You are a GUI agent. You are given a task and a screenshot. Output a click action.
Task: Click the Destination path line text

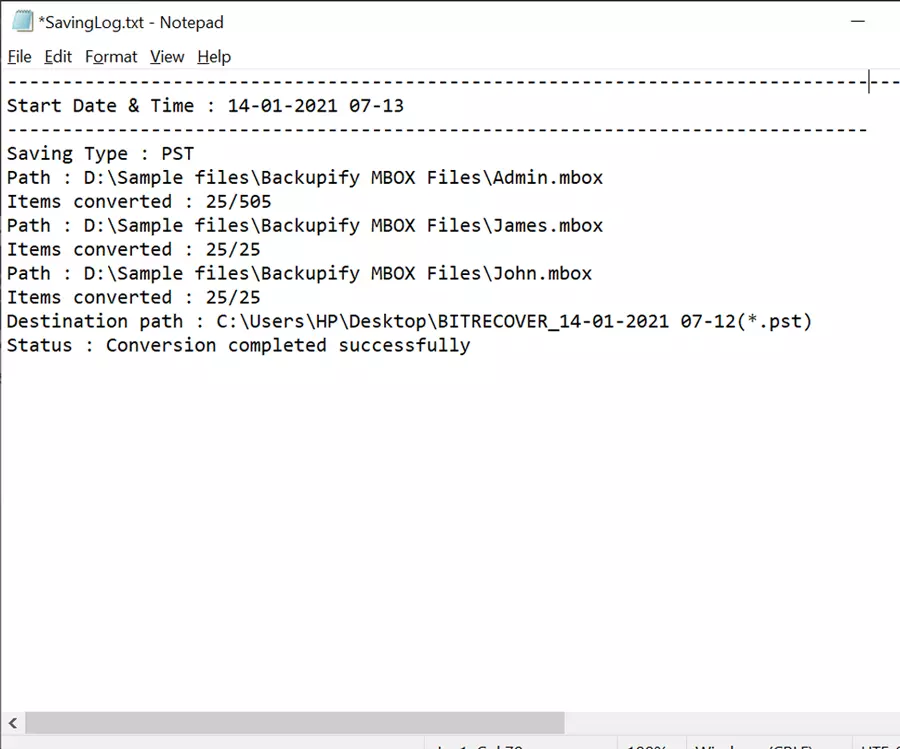click(409, 321)
